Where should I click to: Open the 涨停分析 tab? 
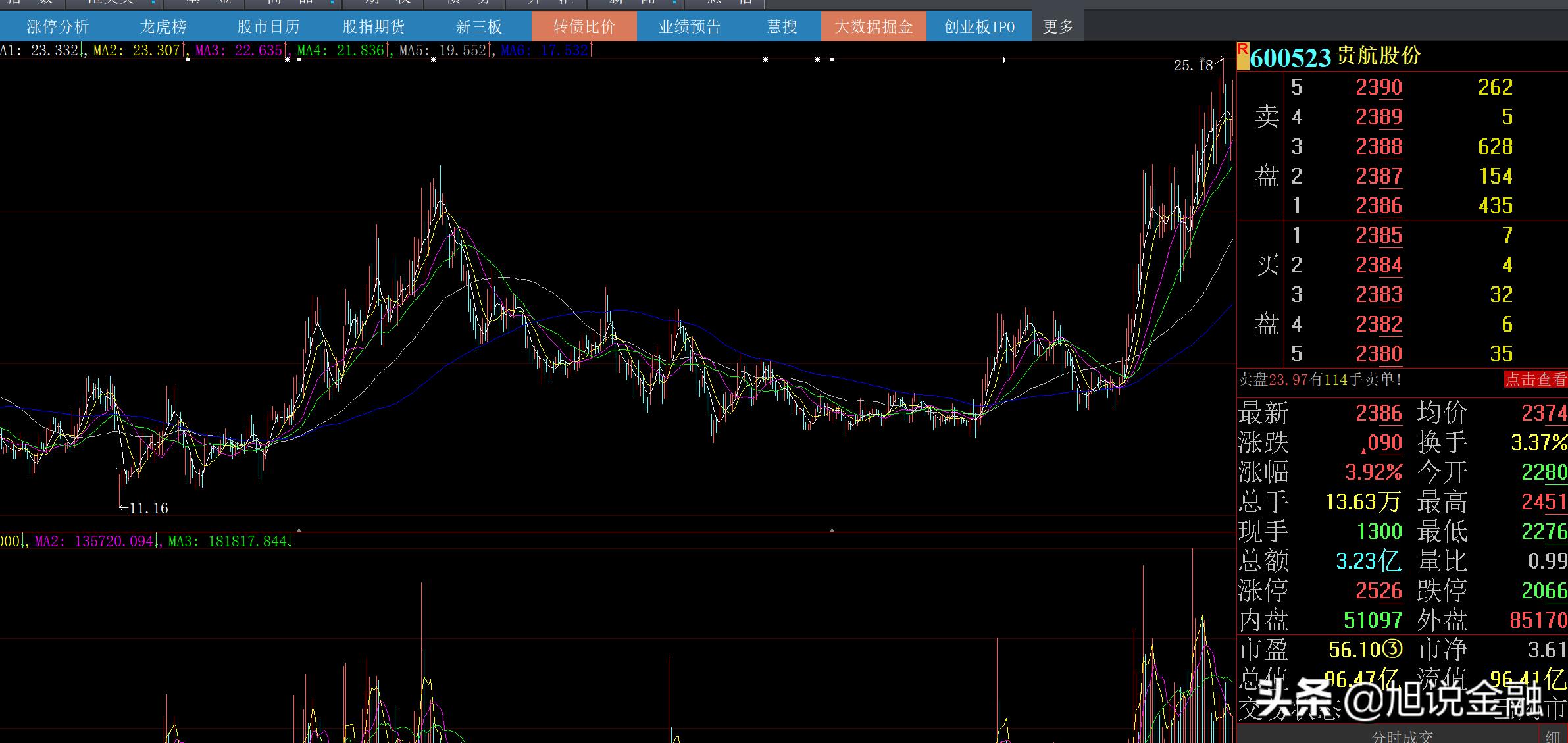coord(58,26)
